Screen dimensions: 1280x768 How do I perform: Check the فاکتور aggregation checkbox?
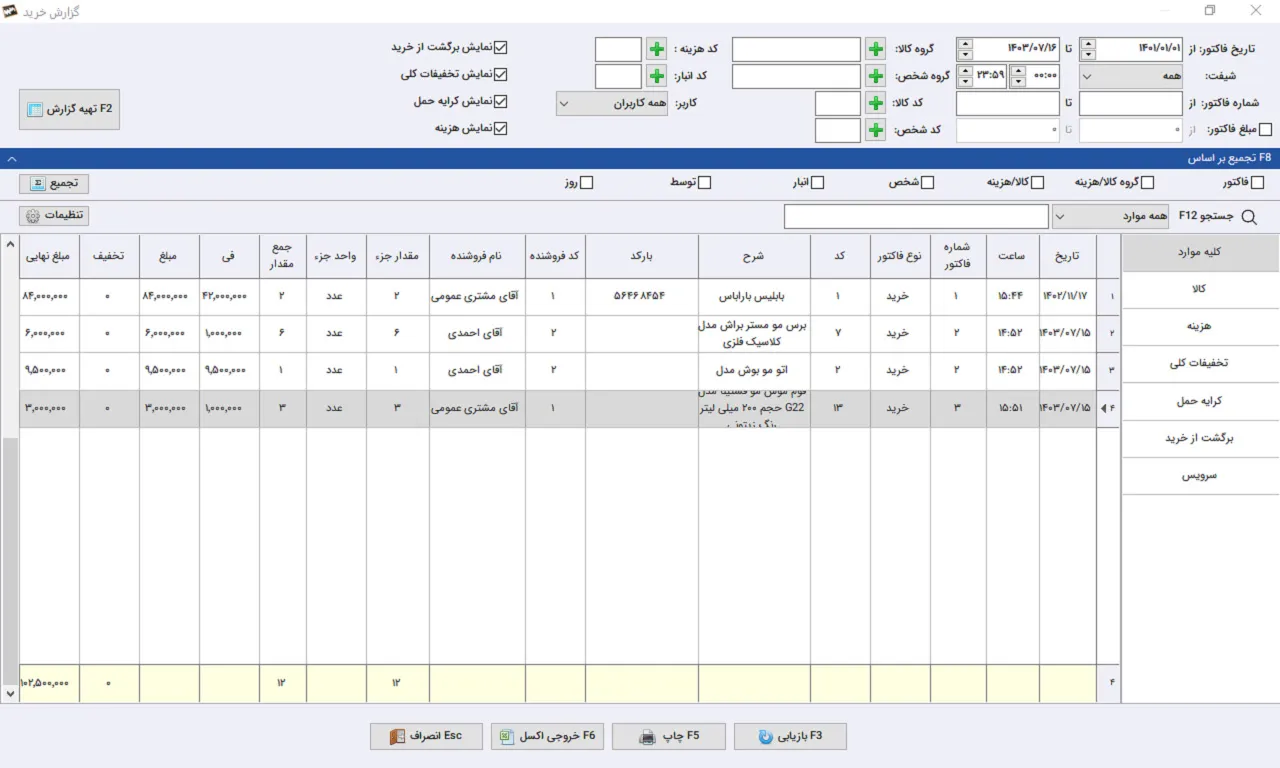(x=1258, y=182)
